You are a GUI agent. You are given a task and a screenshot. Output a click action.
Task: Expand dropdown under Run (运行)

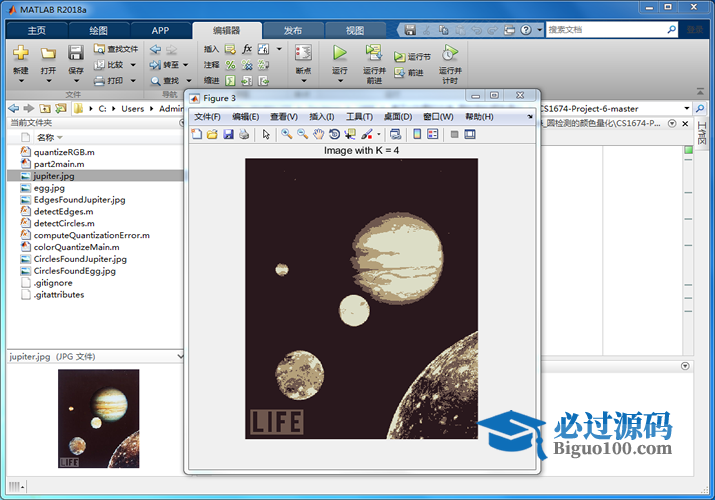[340, 81]
